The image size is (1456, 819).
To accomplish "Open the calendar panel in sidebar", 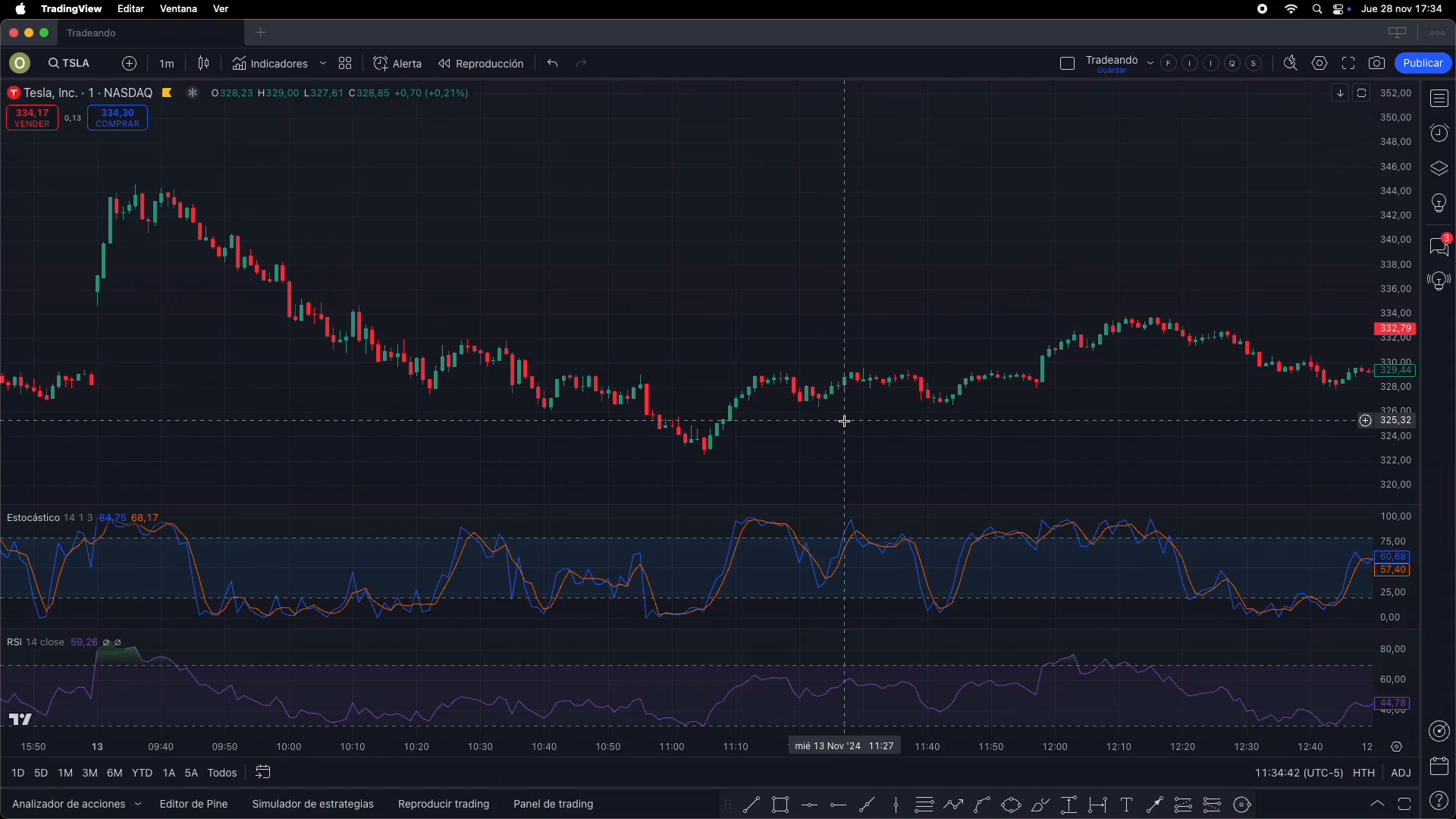I will tap(1439, 766).
